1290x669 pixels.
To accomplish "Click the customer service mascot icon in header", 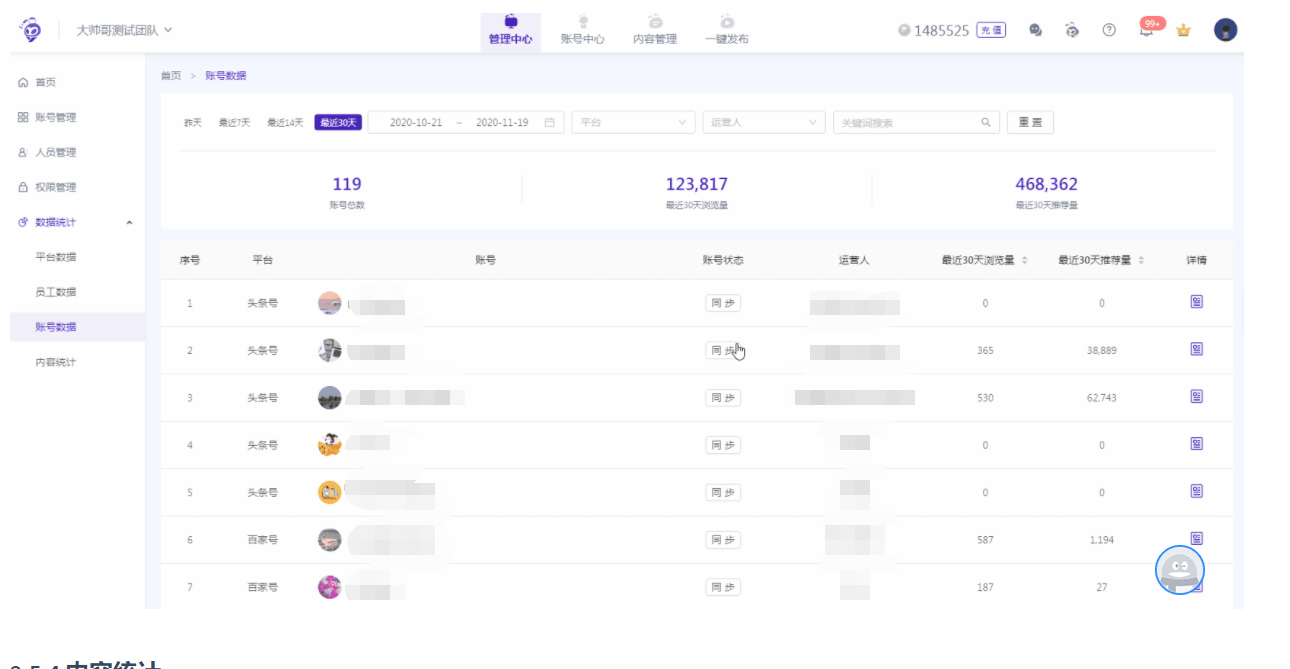I will coord(1072,30).
